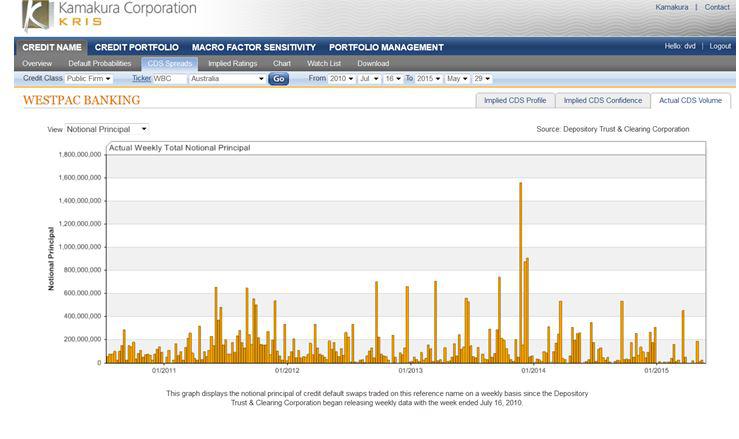
Task: Open the MACRO FACTOR SENSITIVITY tab
Action: (x=254, y=47)
